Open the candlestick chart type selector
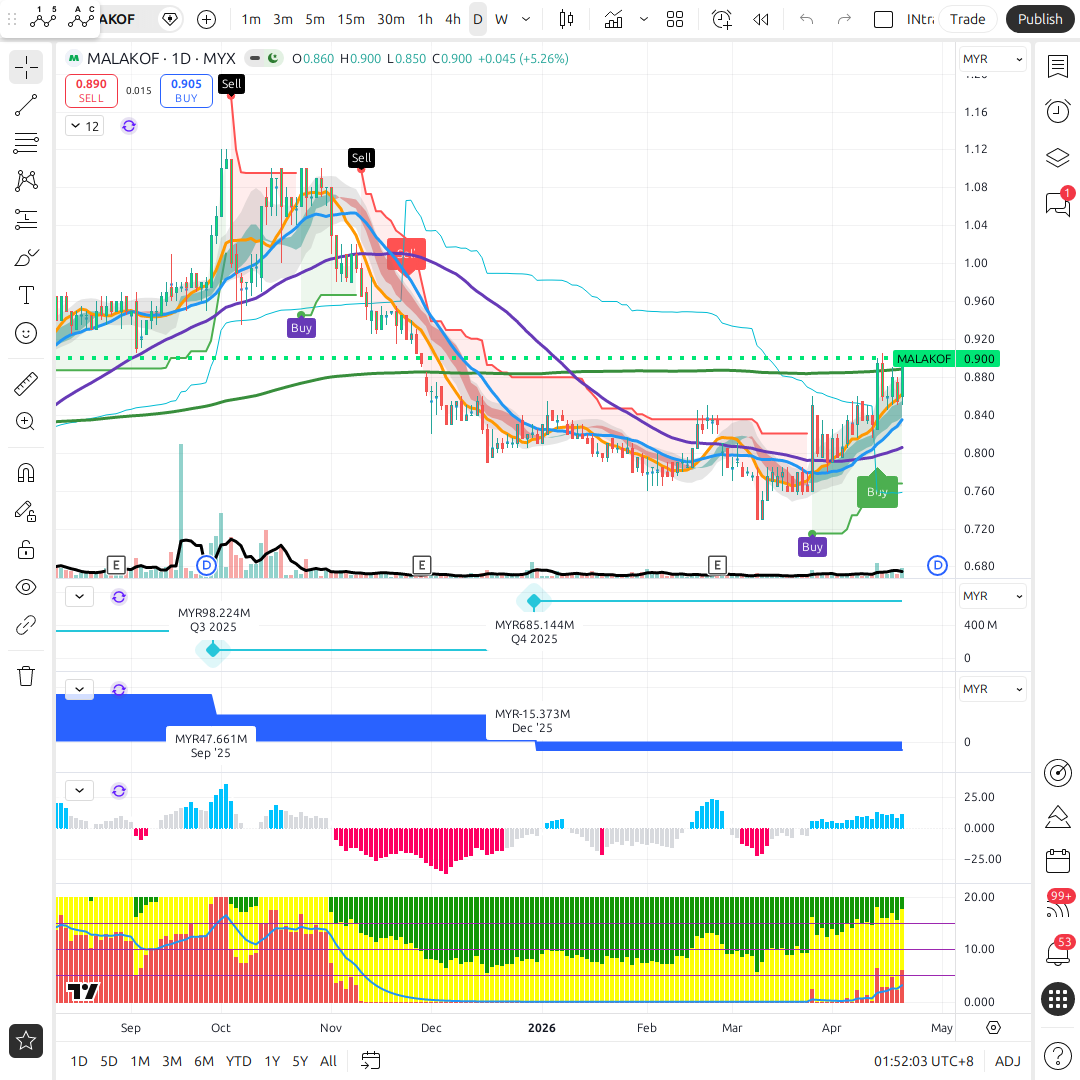Viewport: 1080px width, 1080px height. (x=567, y=19)
